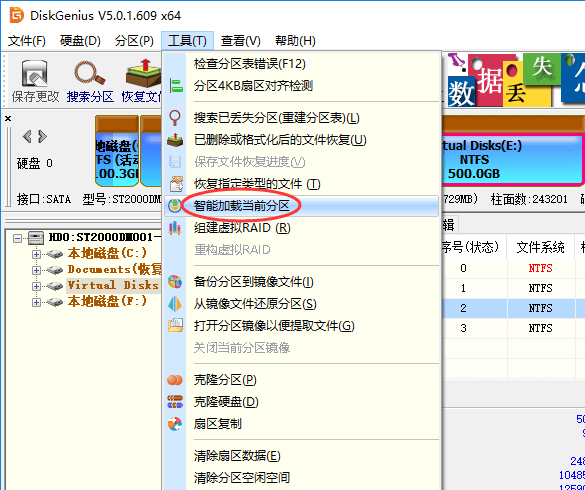Expand the 本地磁盘(F:) tree node
The image size is (585, 490).
pyautogui.click(x=36, y=302)
